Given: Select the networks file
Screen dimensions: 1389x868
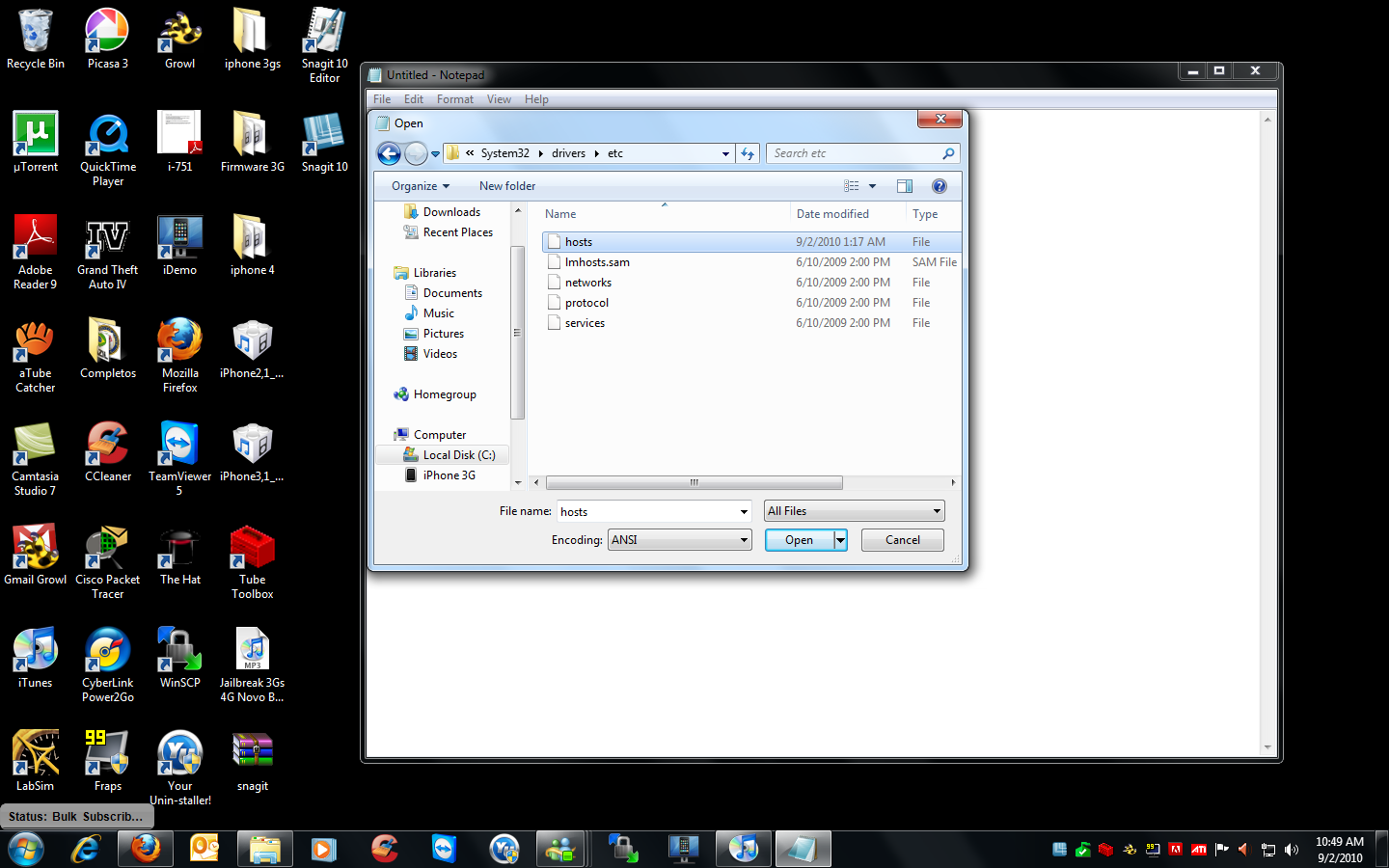Looking at the screenshot, I should 751,283.
